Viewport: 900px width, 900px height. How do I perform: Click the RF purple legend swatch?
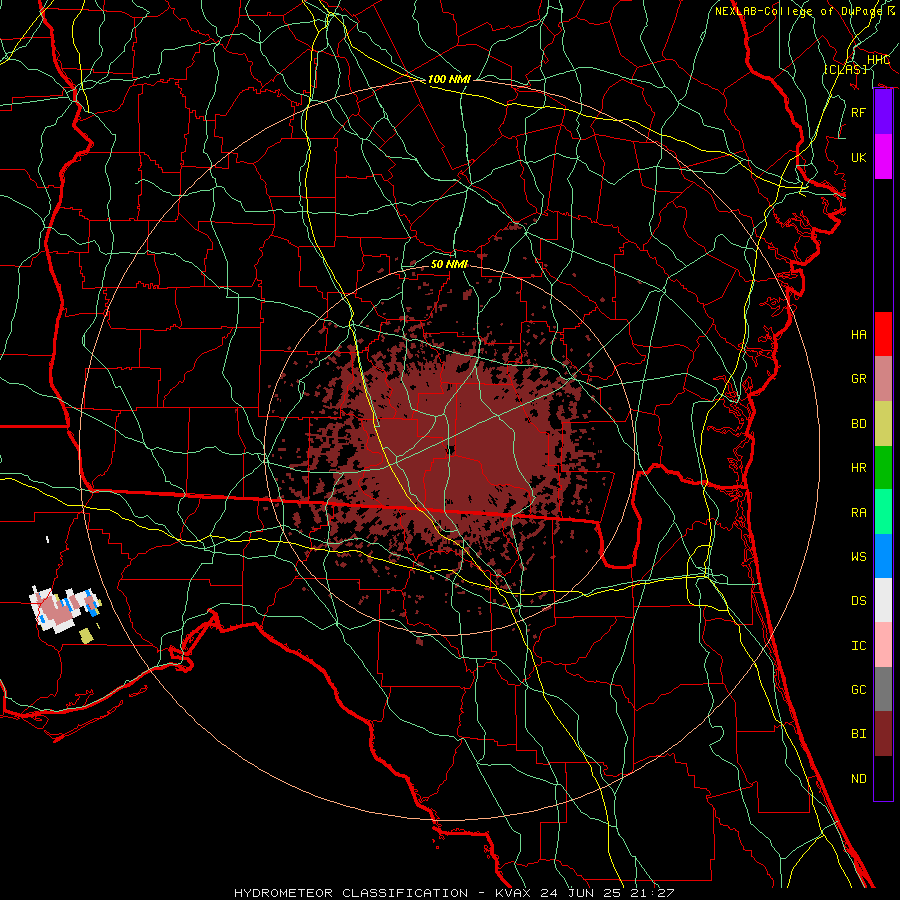(883, 112)
